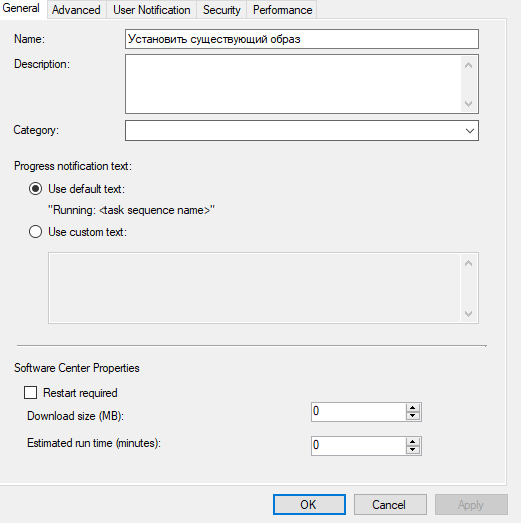Increase Download size with up arrow
Image resolution: width=521 pixels, height=523 pixels.
click(413, 408)
